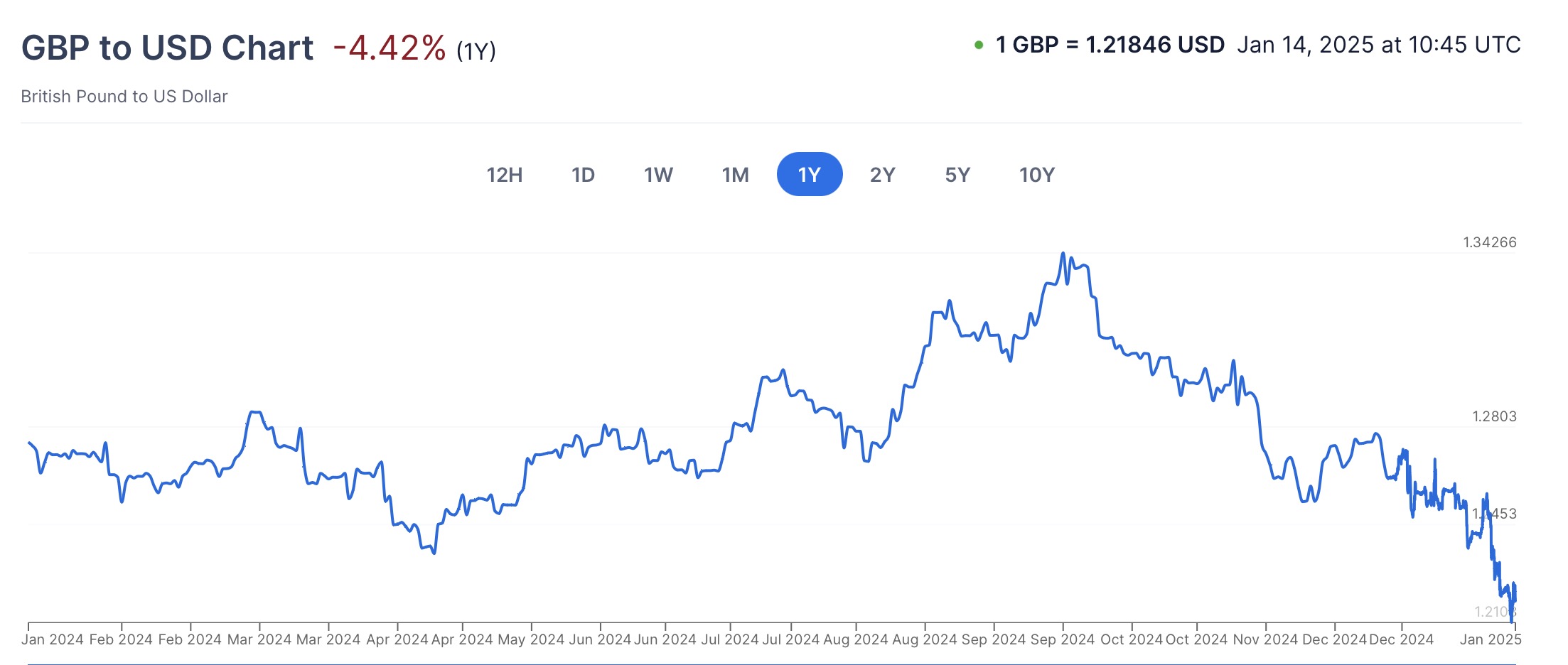The width and height of the screenshot is (1568, 665).
Task: Click the British Pound to US Dollar subtitle
Action: click(x=124, y=97)
